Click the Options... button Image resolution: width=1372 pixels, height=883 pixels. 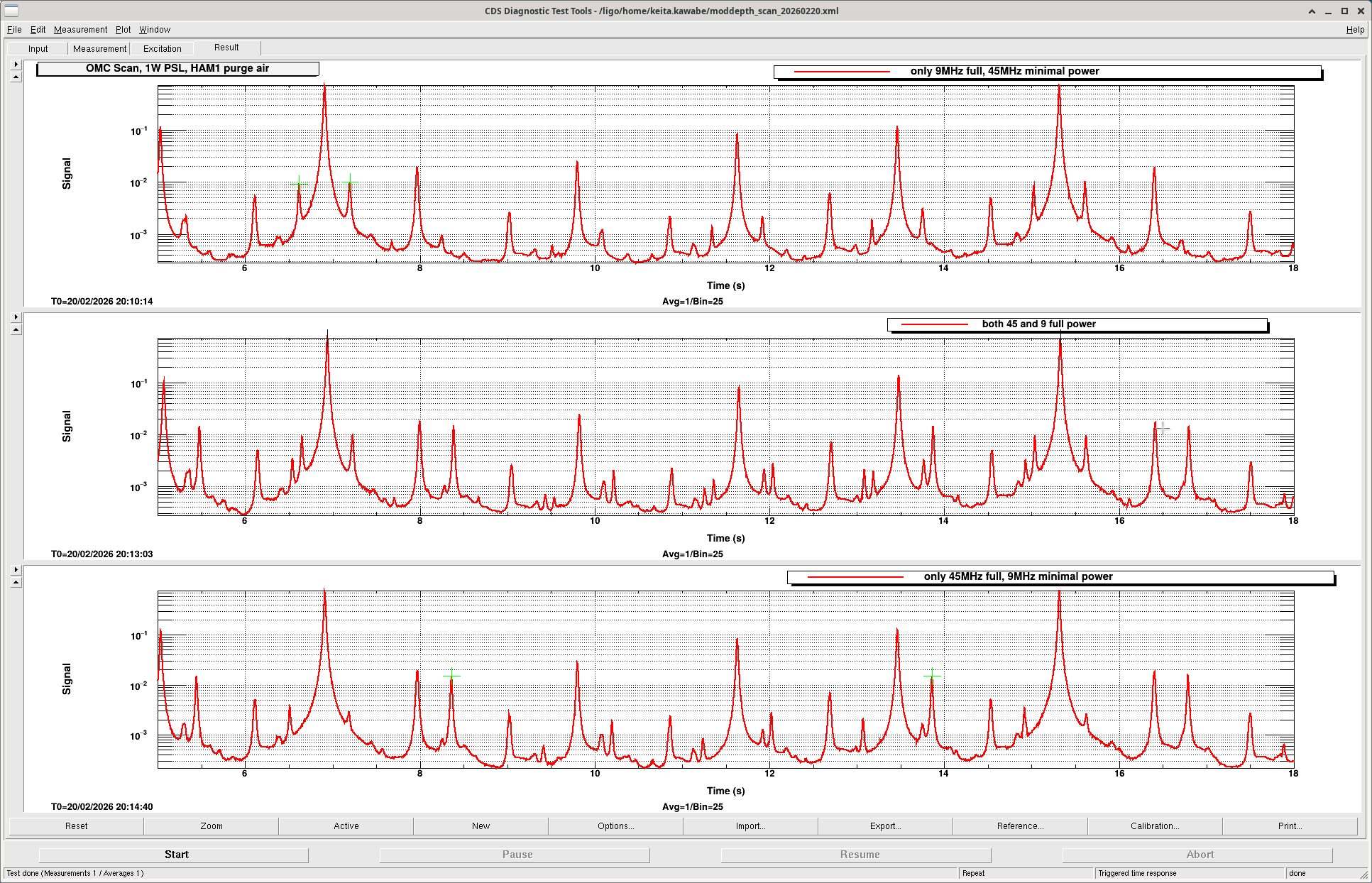pyautogui.click(x=615, y=826)
